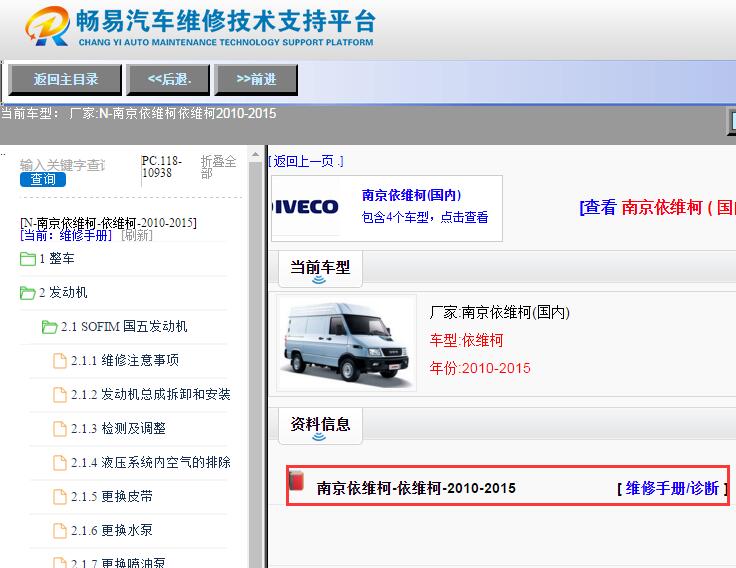This screenshot has height=568, width=736.
Task: Open 南京依维柯(国内) brand link
Action: pos(411,195)
